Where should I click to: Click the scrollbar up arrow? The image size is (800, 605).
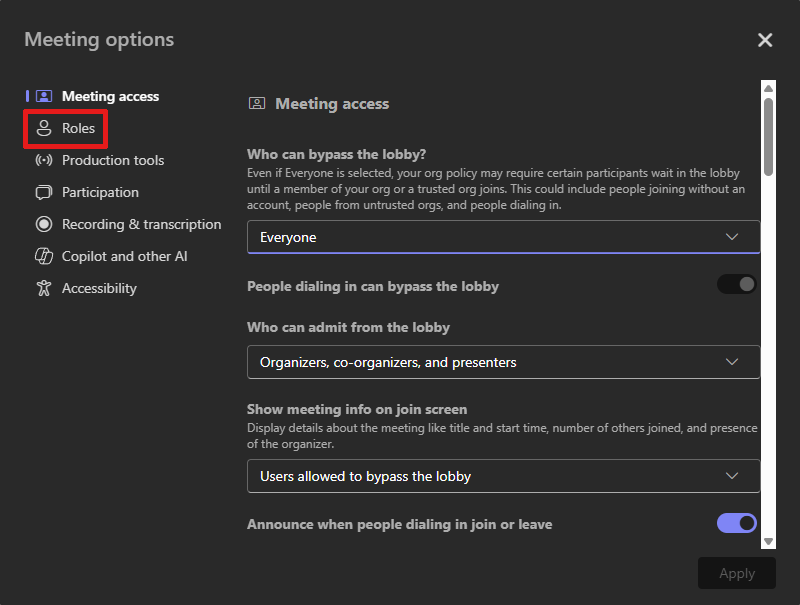768,88
